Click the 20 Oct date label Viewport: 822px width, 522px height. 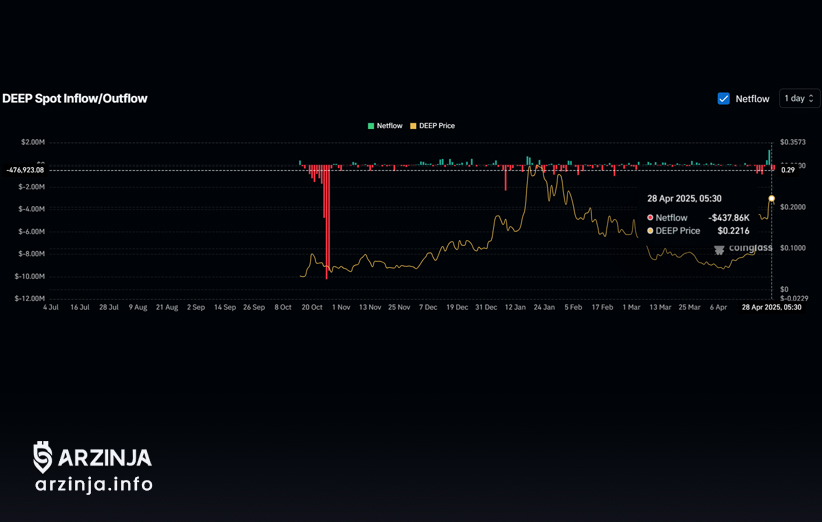pyautogui.click(x=312, y=307)
